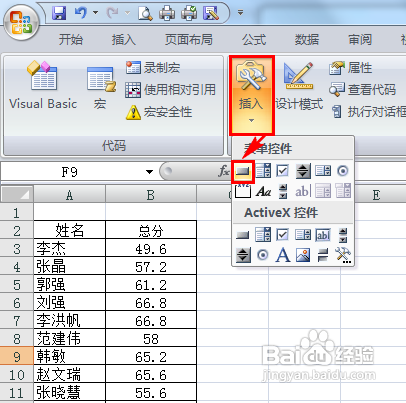Insert an ActiveX List Box
This screenshot has width=406, height=403.
tap(303, 235)
